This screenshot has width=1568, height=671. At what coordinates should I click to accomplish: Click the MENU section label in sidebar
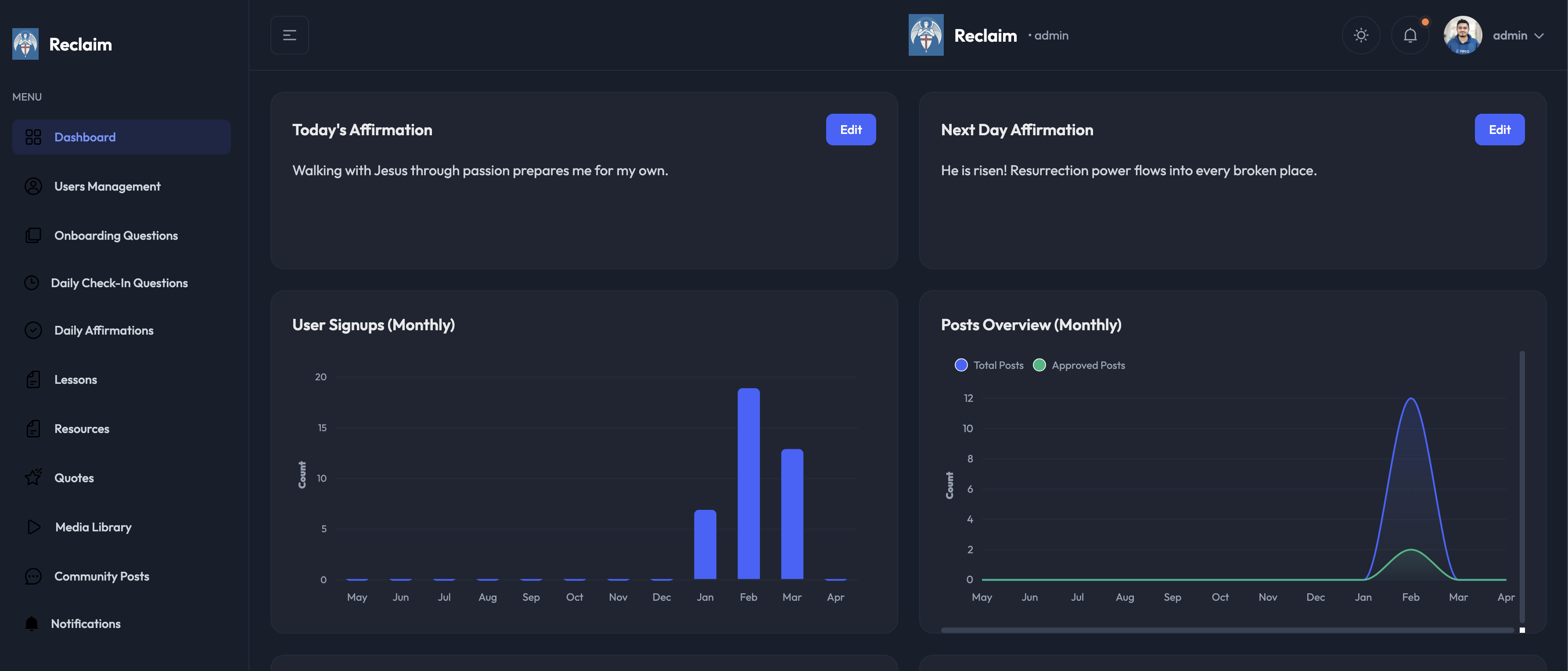click(27, 97)
